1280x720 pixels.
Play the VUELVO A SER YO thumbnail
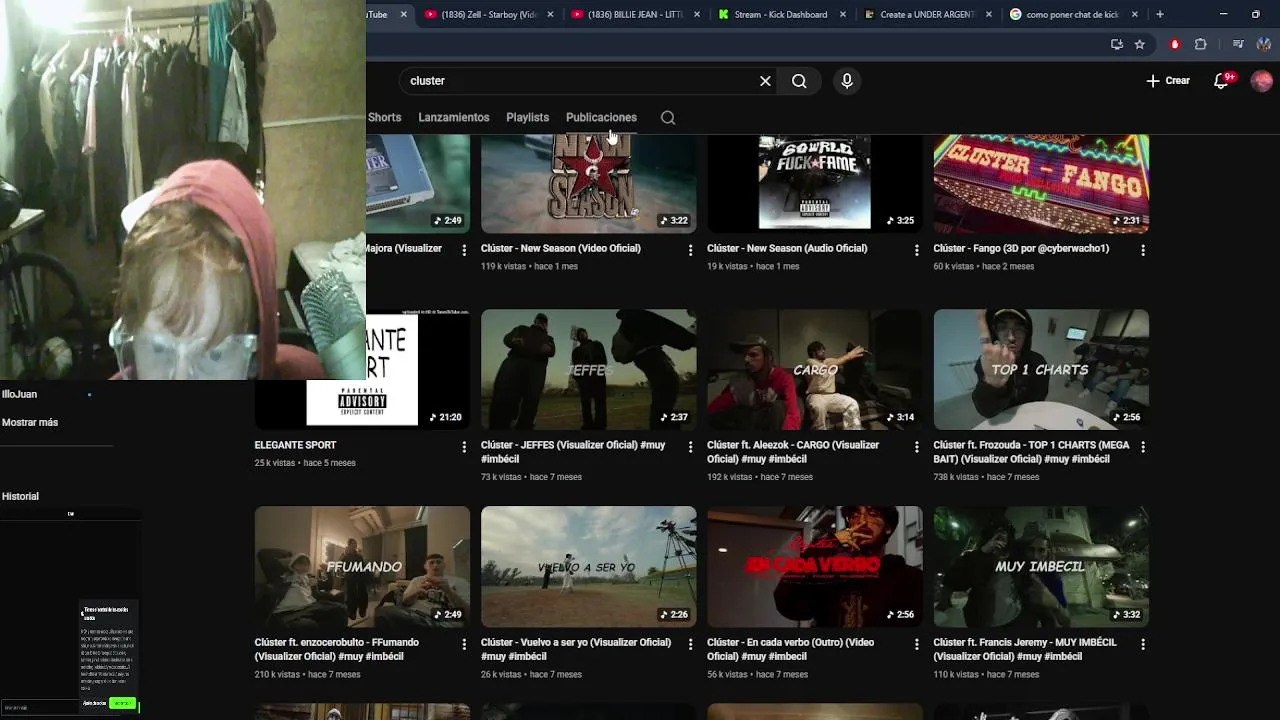click(589, 566)
